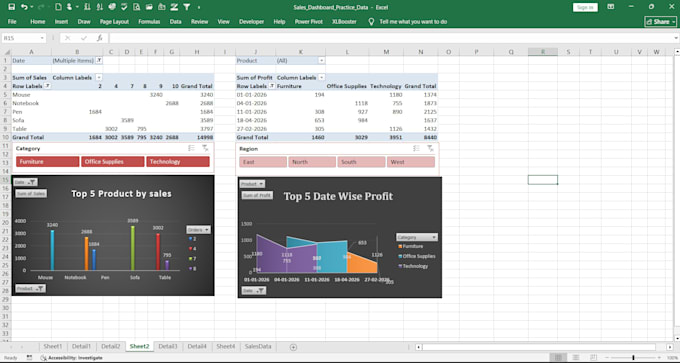Open Sum of Sales Column Labels dropdown

coord(99,78)
